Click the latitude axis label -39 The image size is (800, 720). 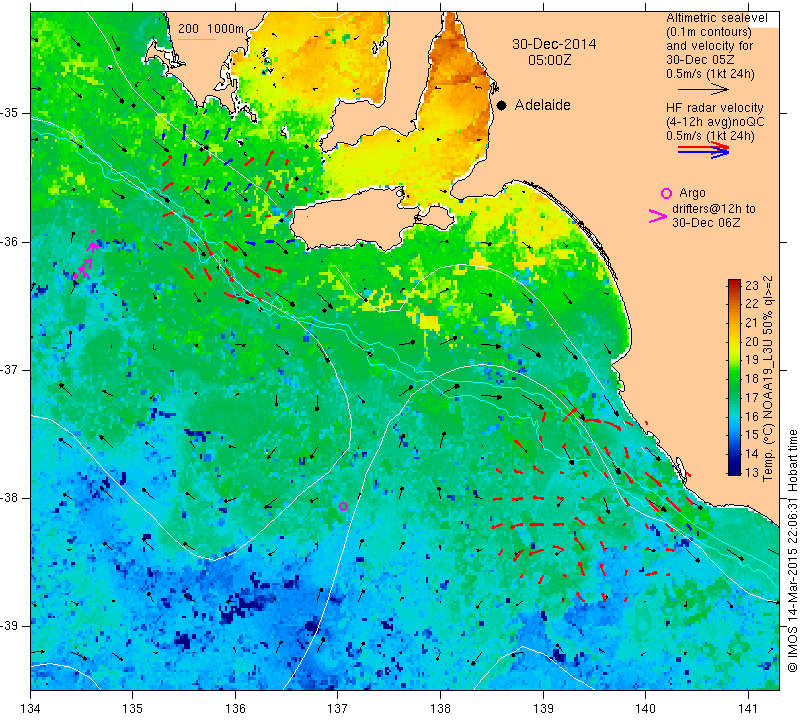(x=9, y=626)
